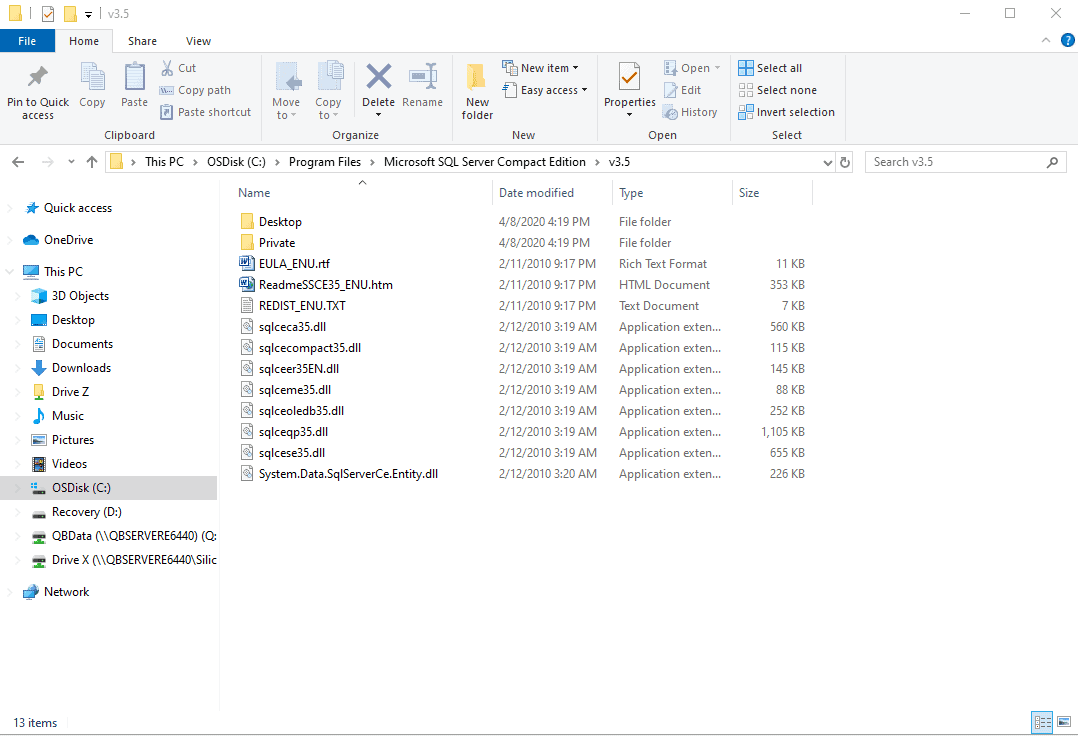Click Paste shortcut command

click(206, 112)
